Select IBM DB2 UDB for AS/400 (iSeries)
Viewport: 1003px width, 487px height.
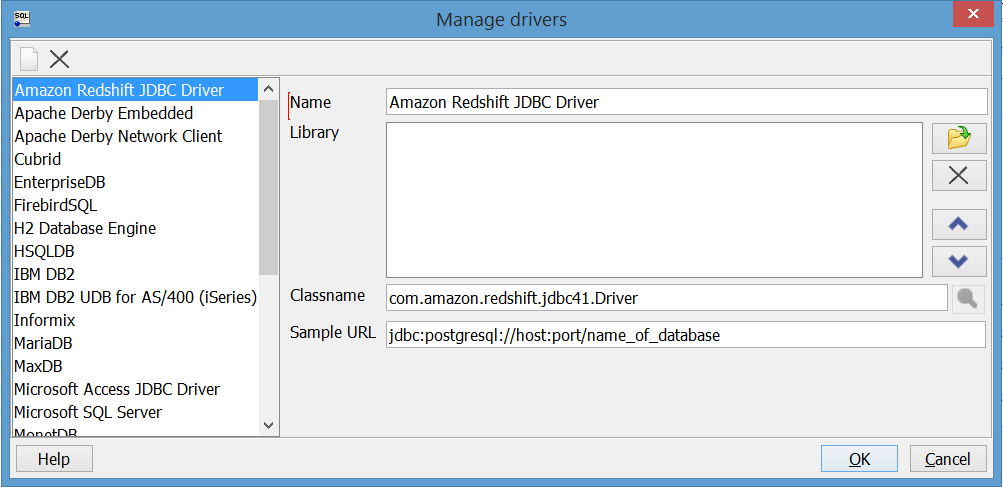[135, 298]
